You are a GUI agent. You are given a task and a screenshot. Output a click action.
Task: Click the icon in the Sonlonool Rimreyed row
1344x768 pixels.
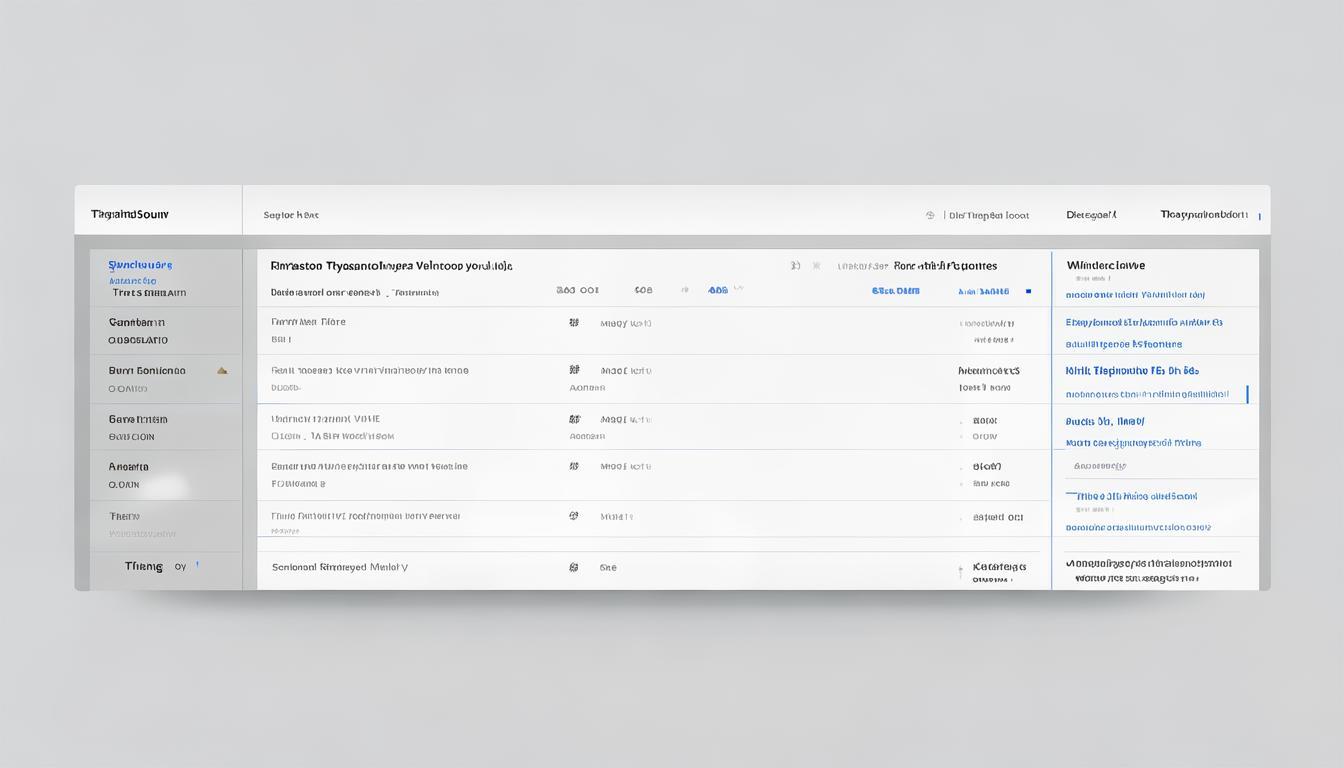(x=574, y=567)
